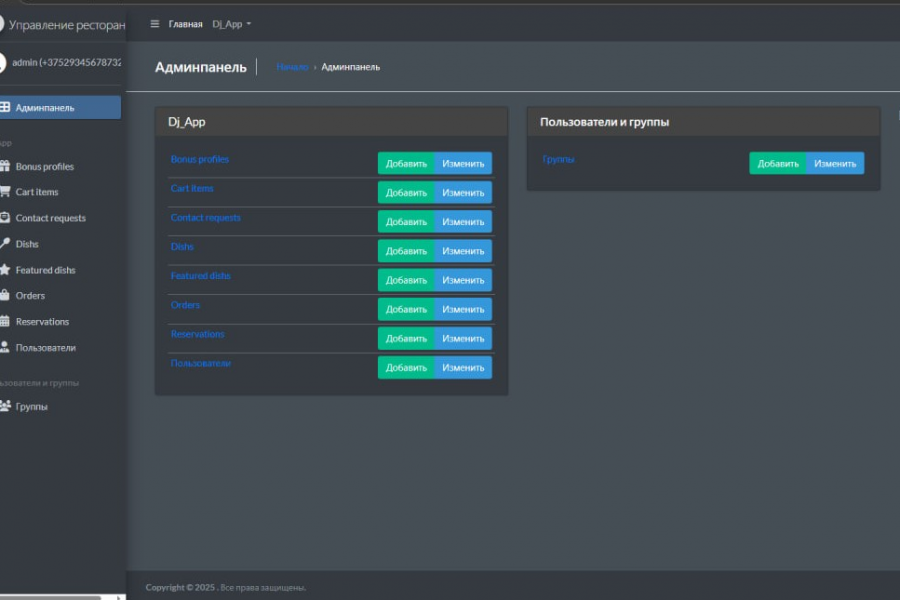Click Добавить for Featured dishs
The width and height of the screenshot is (900, 600).
pos(406,280)
